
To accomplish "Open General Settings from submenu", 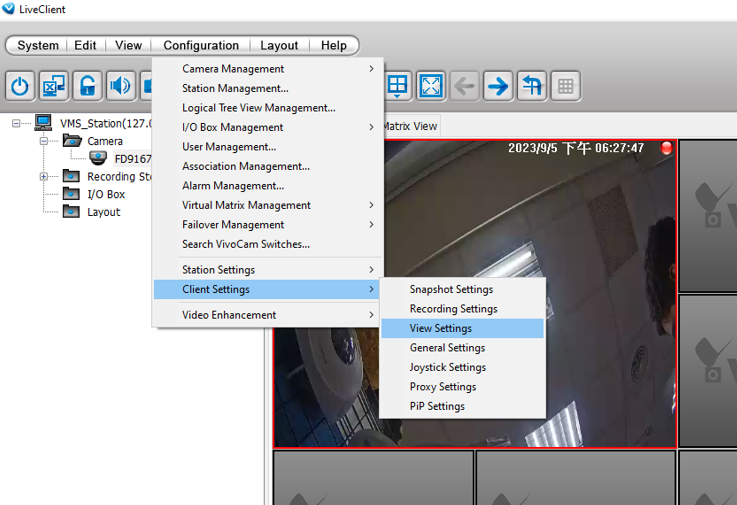I will 463,347.
